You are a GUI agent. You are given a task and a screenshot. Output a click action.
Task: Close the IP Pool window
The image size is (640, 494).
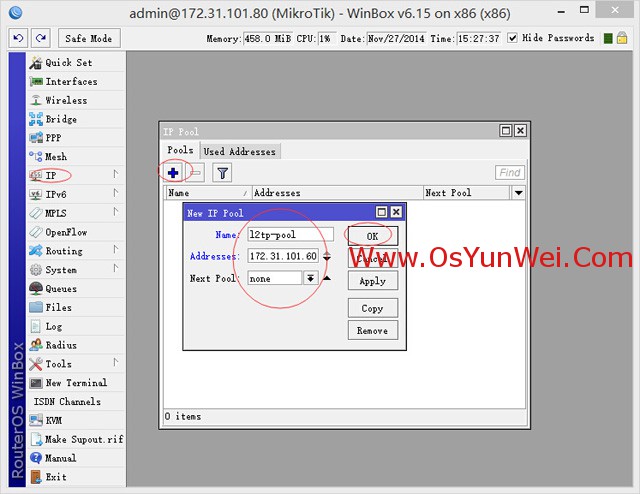point(520,131)
